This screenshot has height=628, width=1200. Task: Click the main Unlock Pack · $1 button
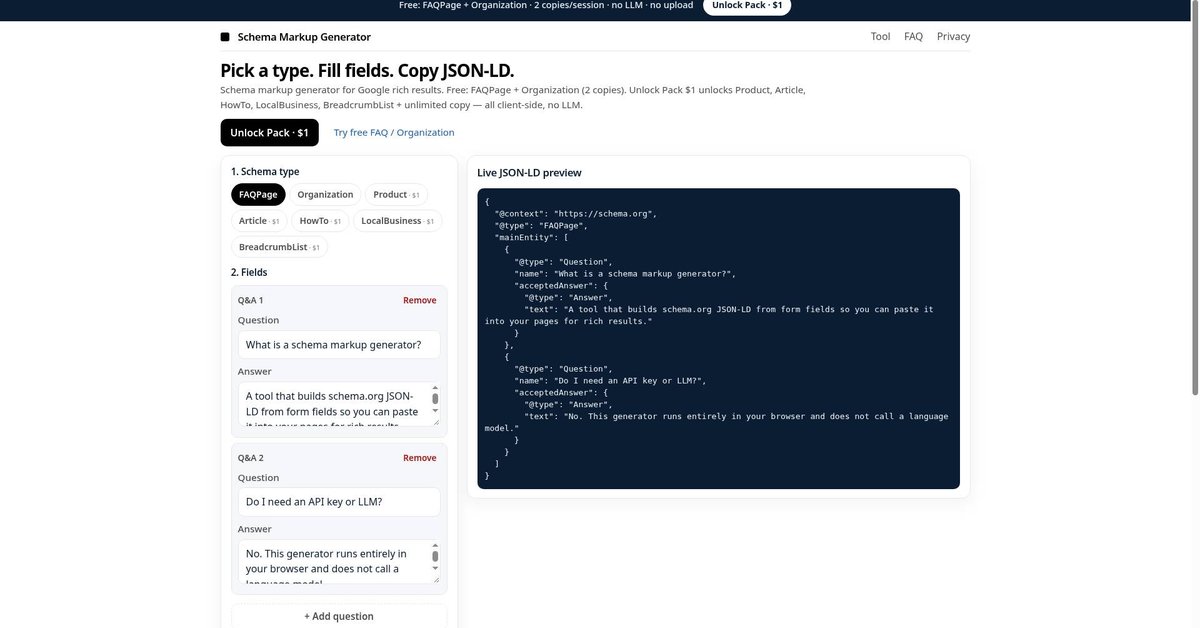(270, 132)
